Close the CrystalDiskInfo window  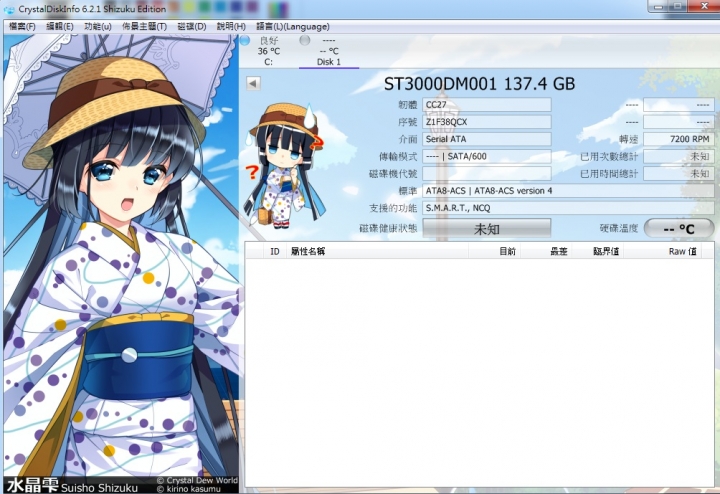(x=704, y=6)
